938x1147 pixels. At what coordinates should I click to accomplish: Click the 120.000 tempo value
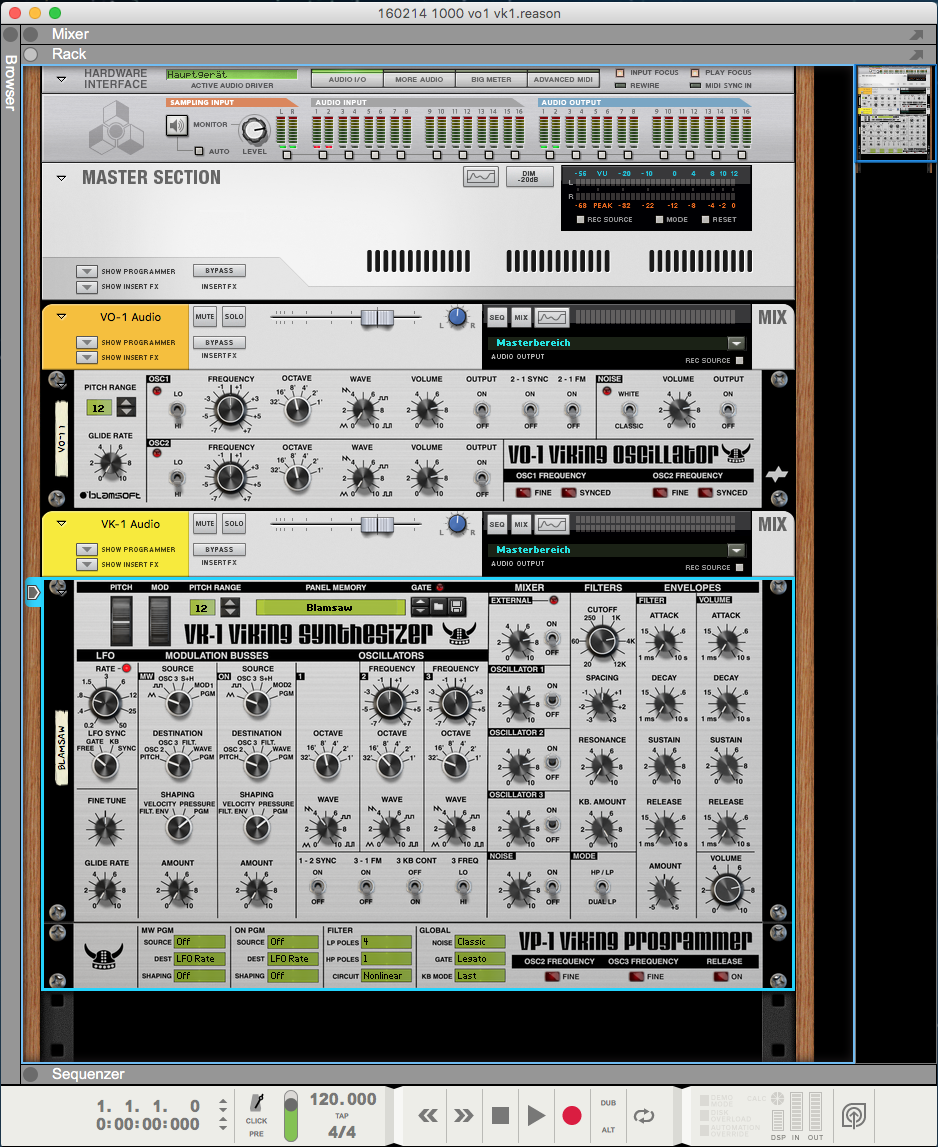click(x=342, y=1099)
